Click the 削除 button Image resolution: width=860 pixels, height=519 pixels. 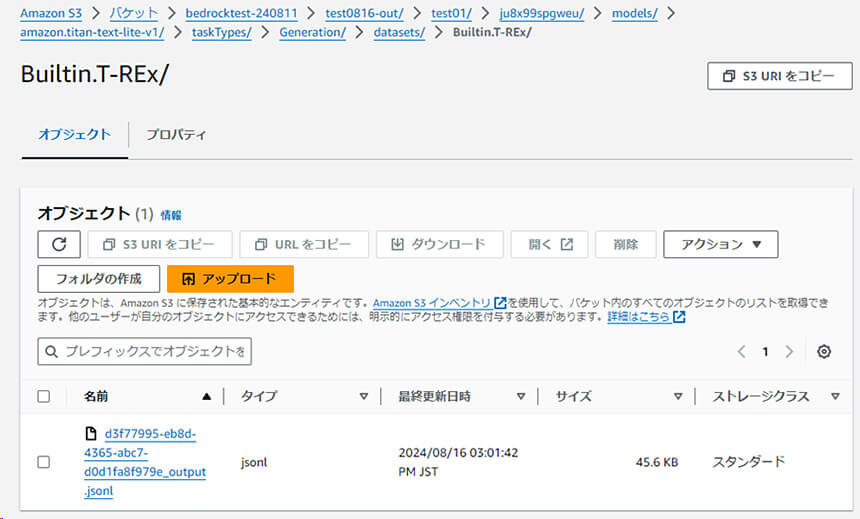626,244
